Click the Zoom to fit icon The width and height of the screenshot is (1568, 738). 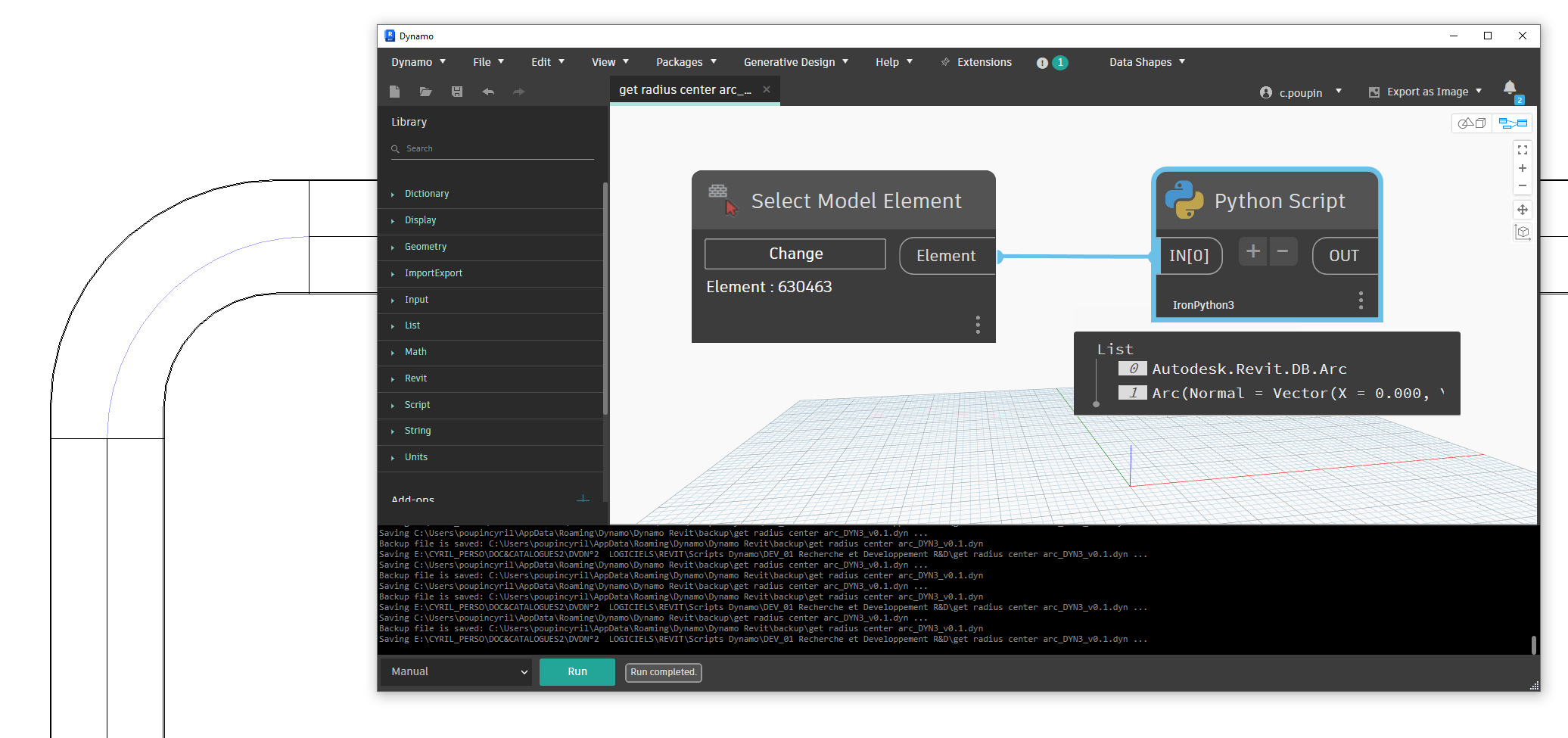tap(1522, 150)
